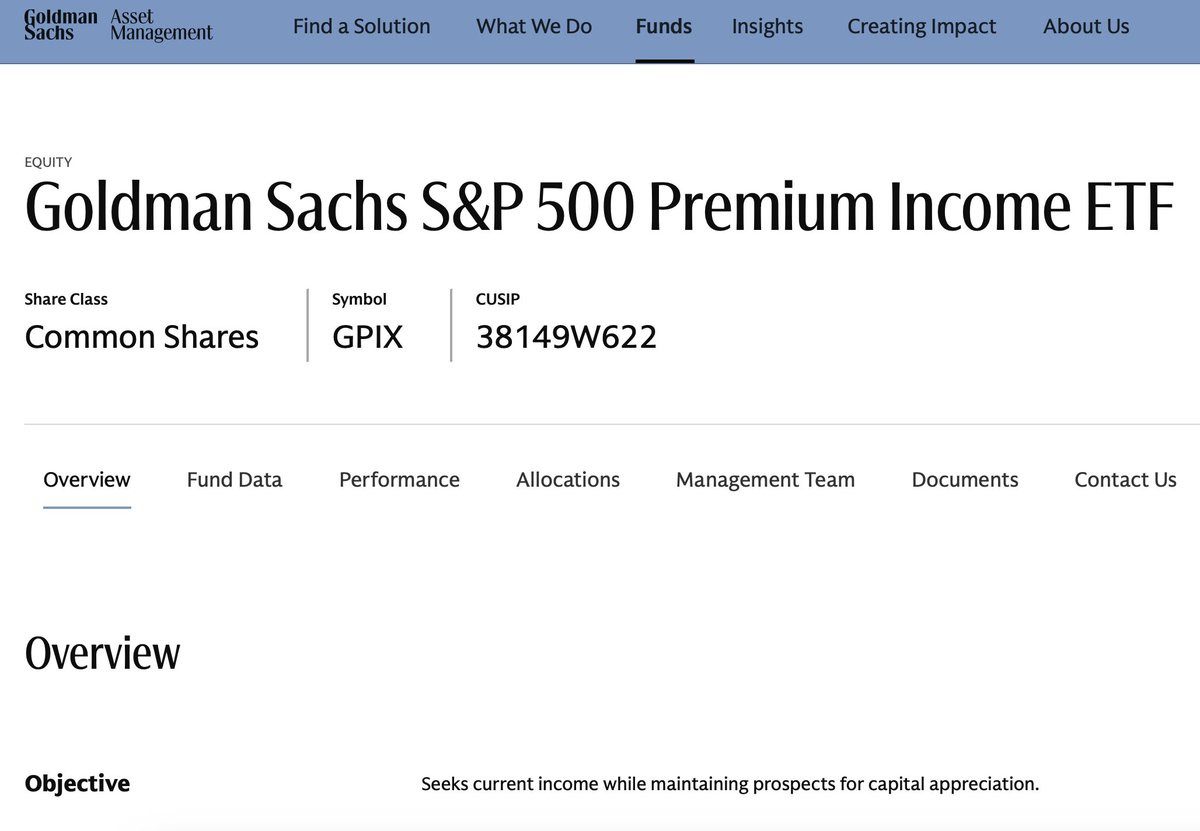Click the CUSIP number 38149W622
This screenshot has height=831, width=1200.
[x=566, y=337]
